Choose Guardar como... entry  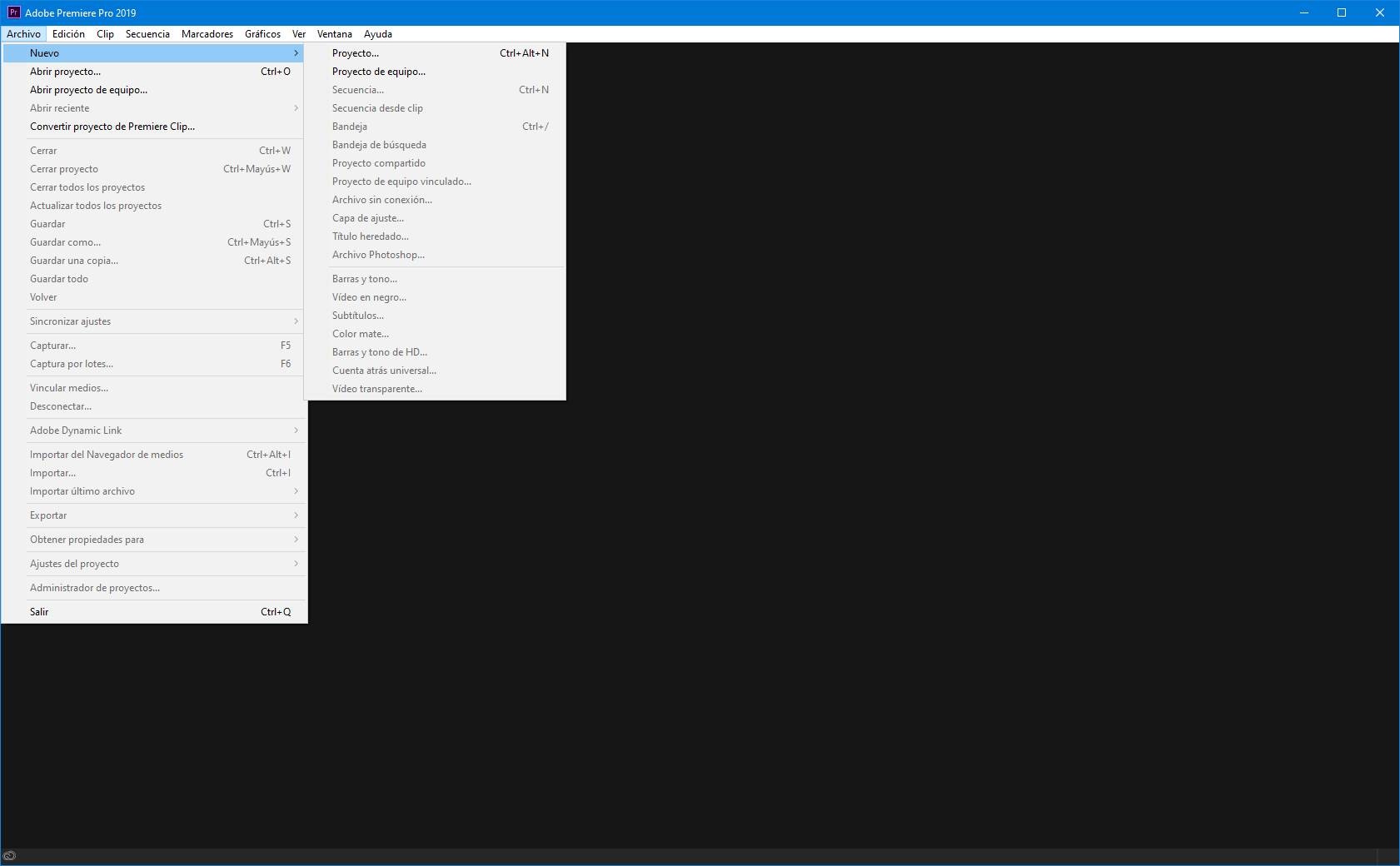point(155,242)
